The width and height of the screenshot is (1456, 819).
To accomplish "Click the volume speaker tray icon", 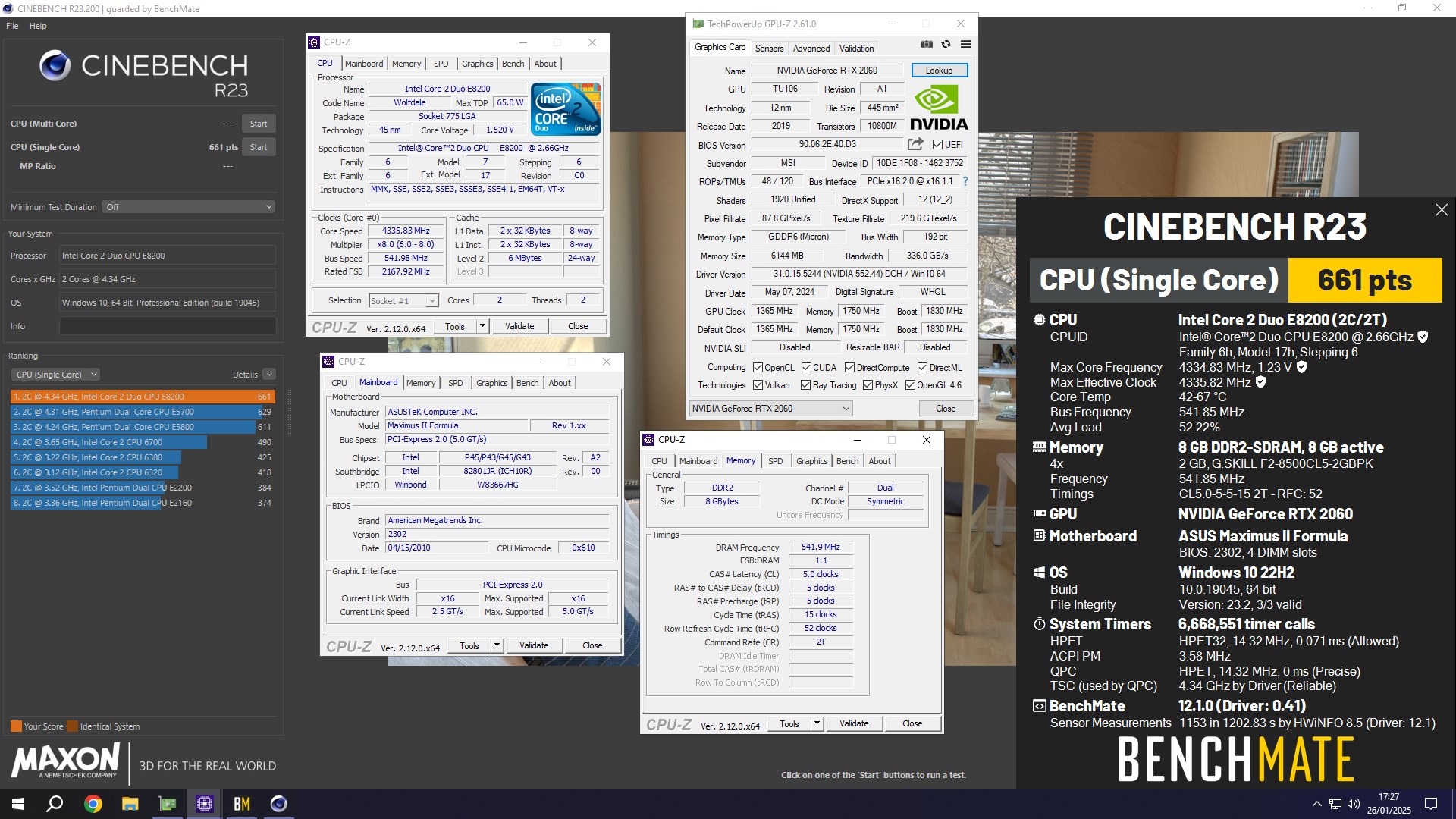I will pyautogui.click(x=1354, y=804).
